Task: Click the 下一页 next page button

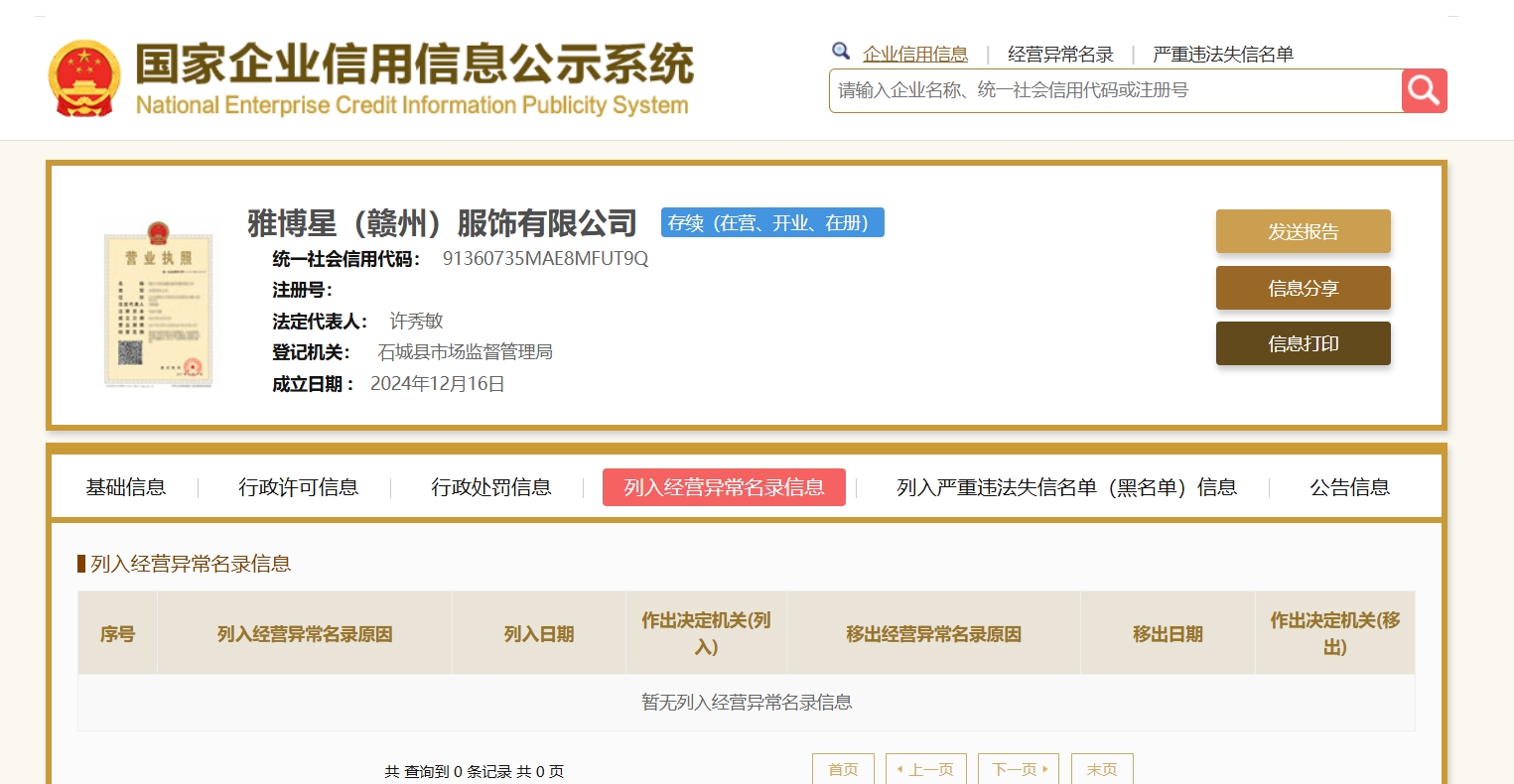Action: pyautogui.click(x=1019, y=769)
